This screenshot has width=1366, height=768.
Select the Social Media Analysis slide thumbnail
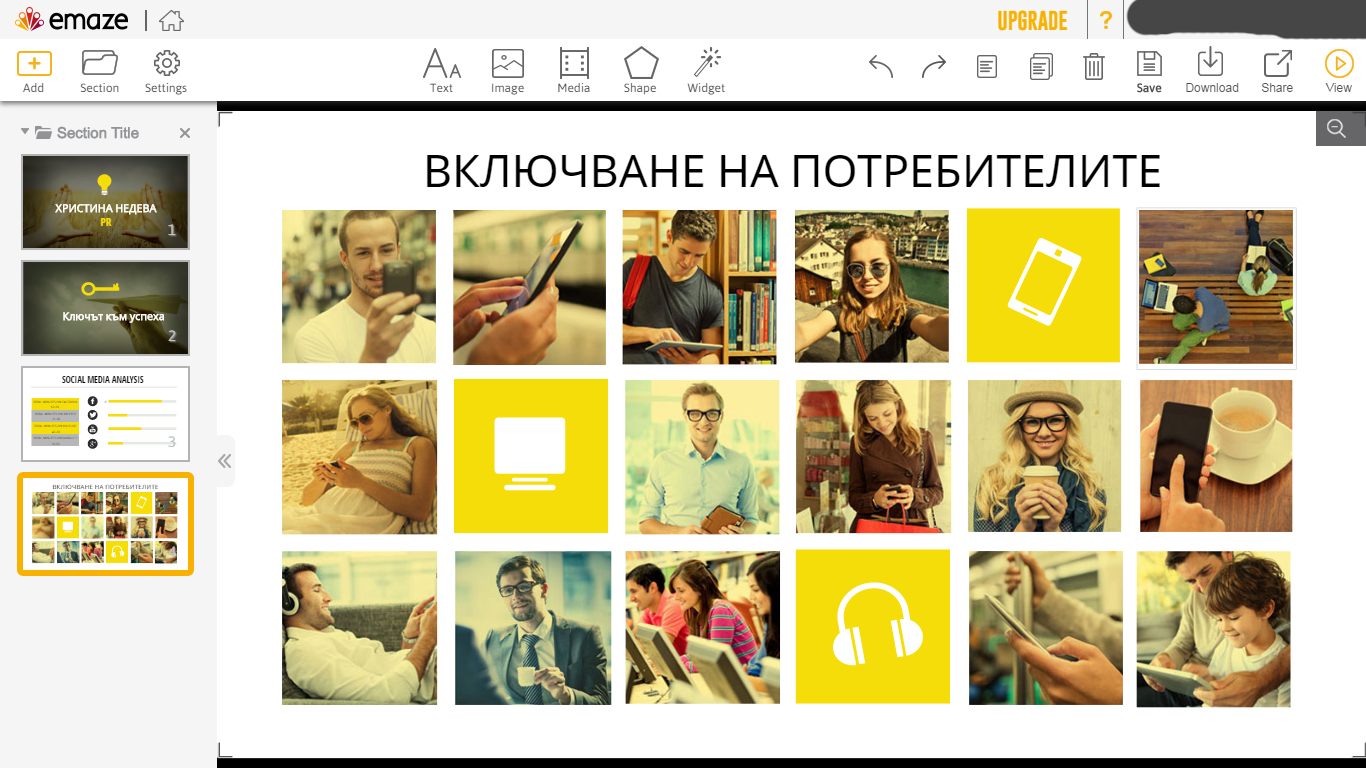point(105,414)
